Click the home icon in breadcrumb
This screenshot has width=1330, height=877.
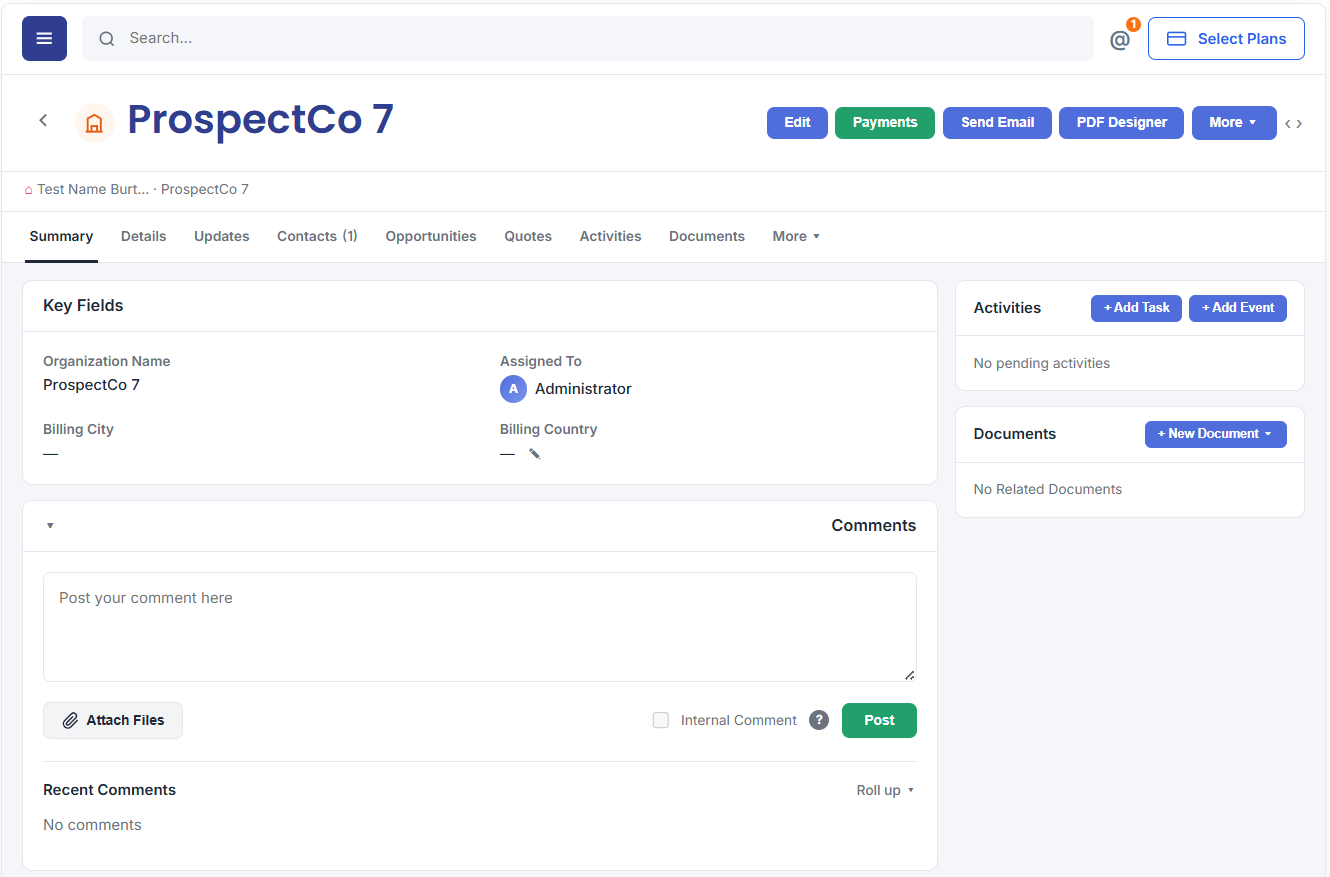28,189
